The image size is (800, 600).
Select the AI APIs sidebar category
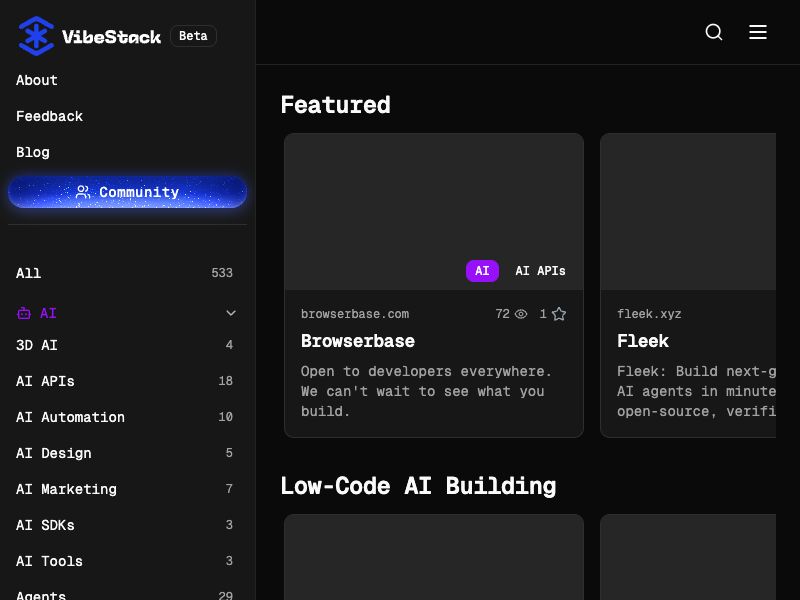click(45, 381)
